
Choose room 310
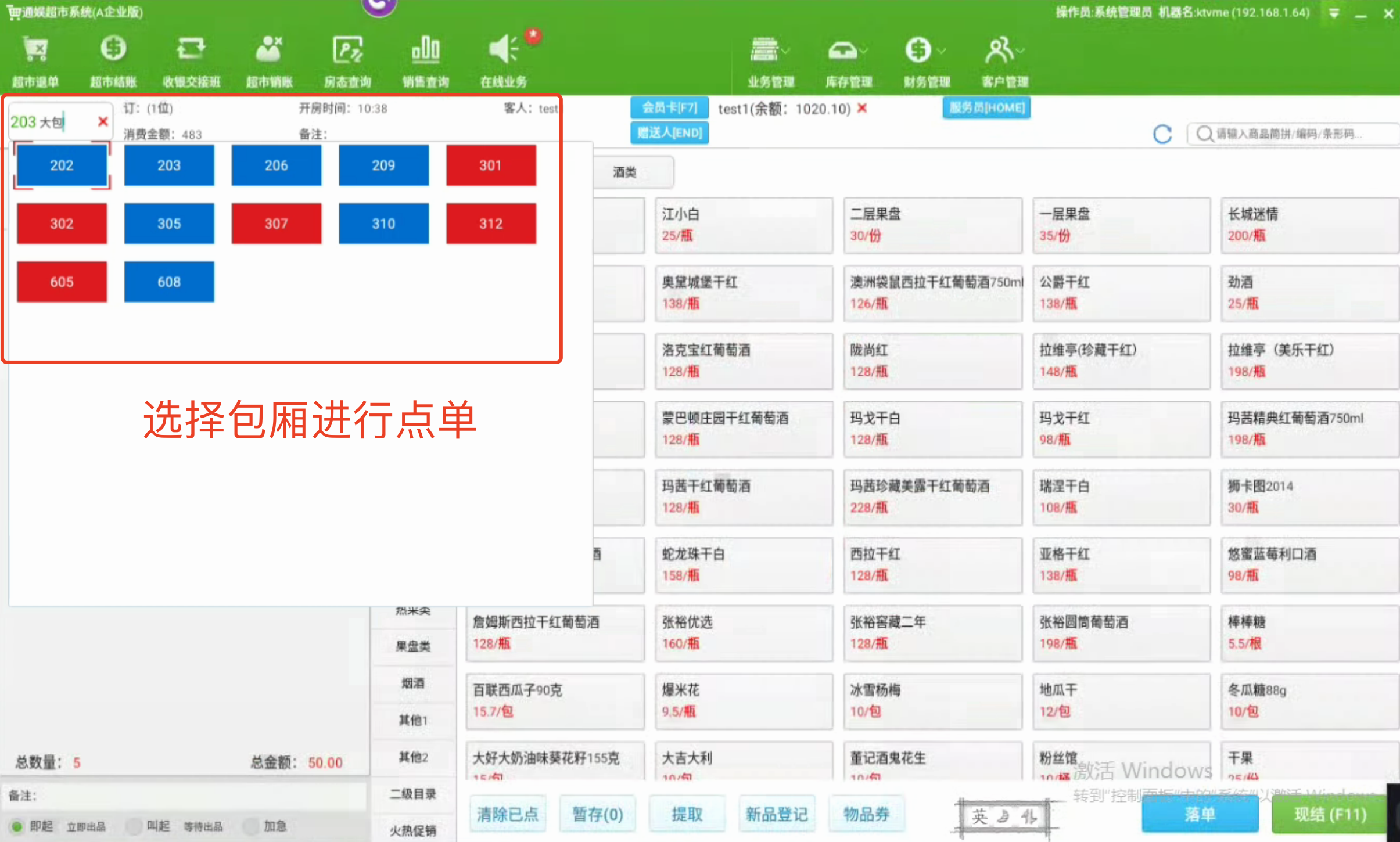pos(383,224)
